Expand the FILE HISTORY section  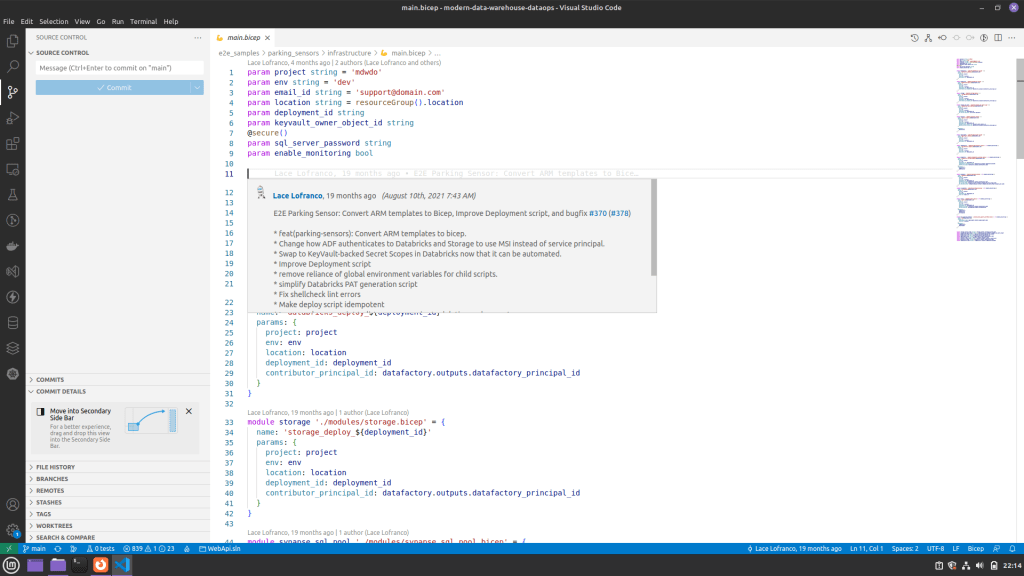[55, 467]
